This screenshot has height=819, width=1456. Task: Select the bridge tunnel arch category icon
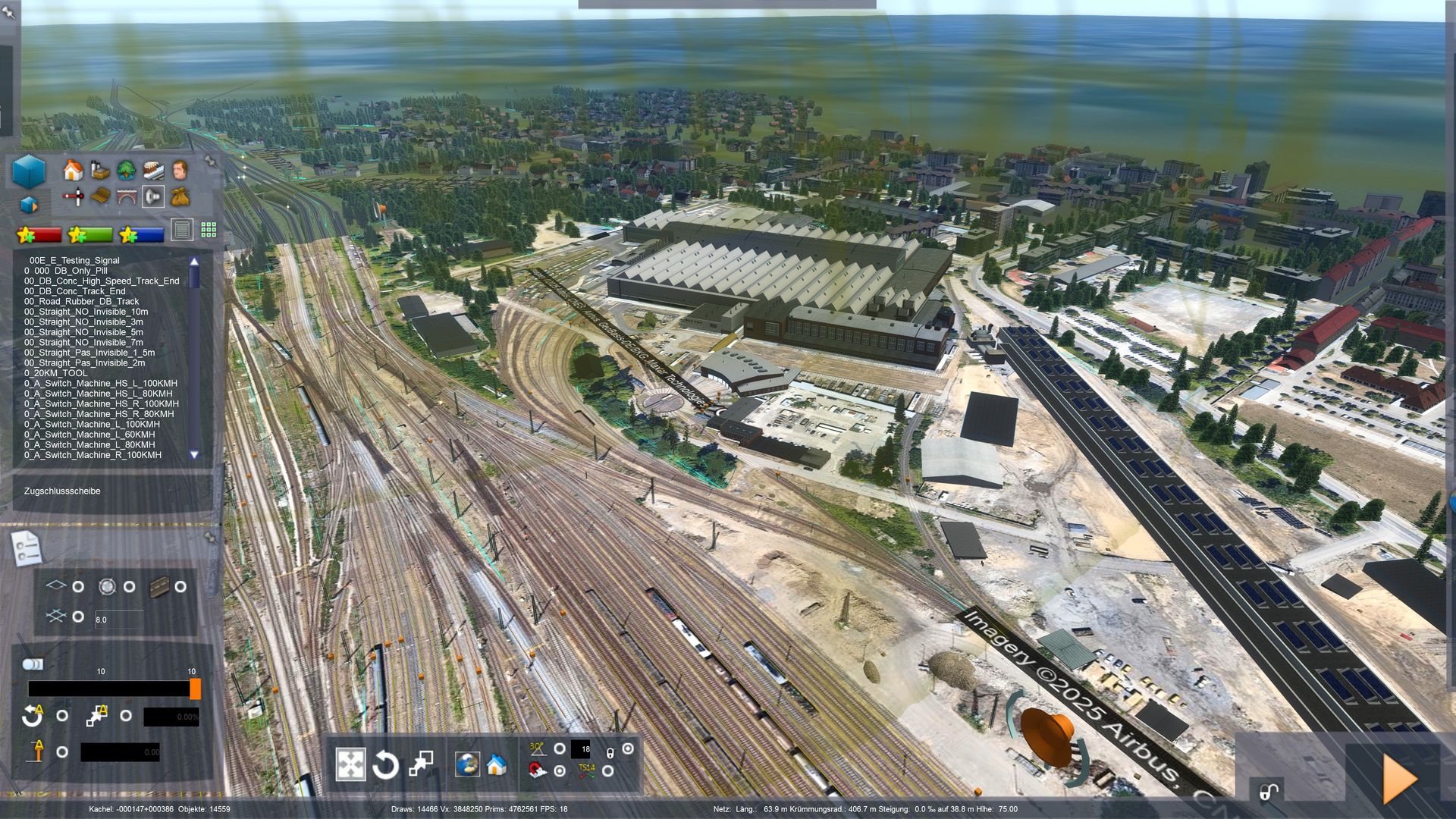click(x=126, y=197)
